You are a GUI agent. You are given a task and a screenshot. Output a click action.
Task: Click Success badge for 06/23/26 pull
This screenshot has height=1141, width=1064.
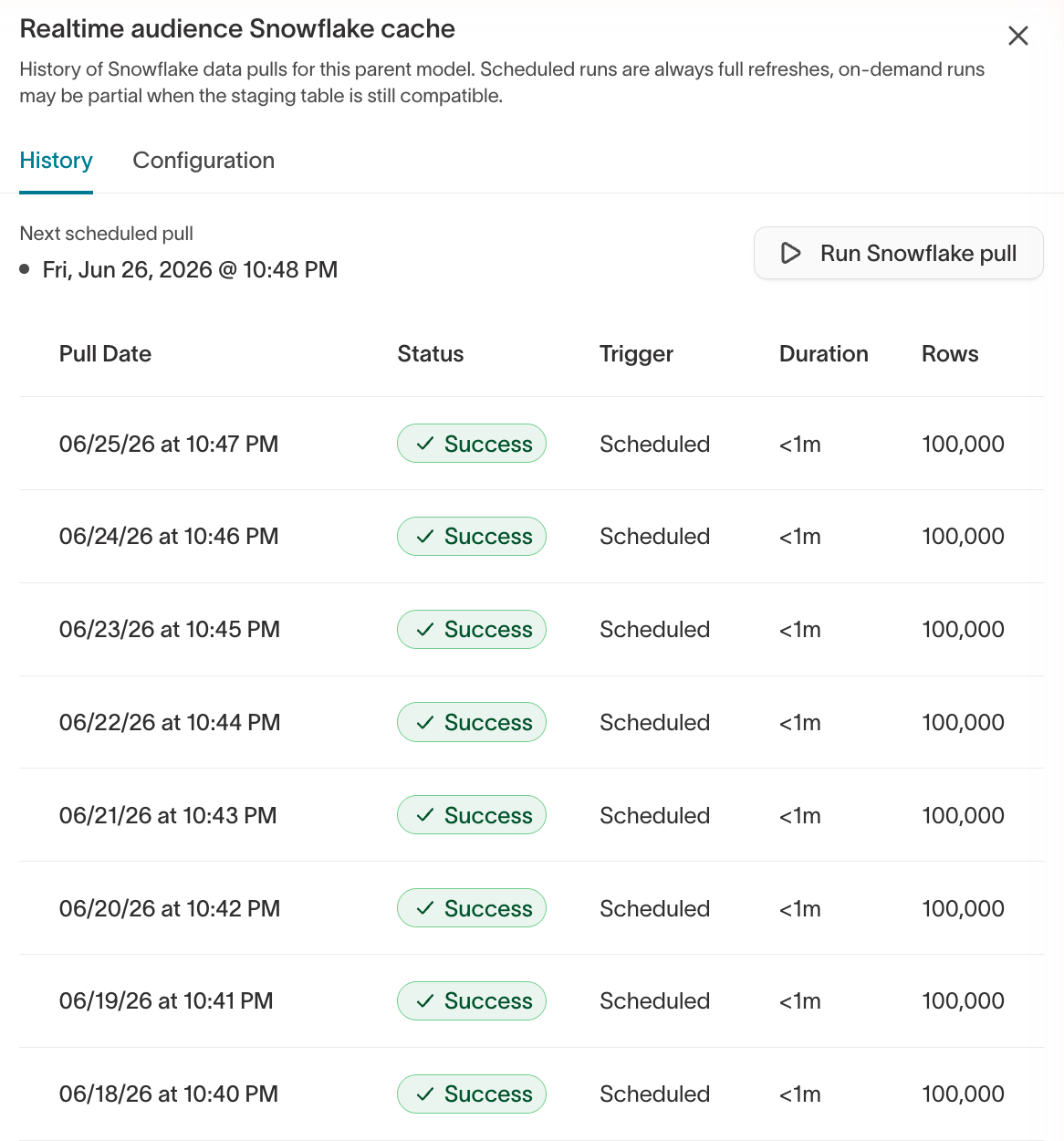tap(472, 630)
